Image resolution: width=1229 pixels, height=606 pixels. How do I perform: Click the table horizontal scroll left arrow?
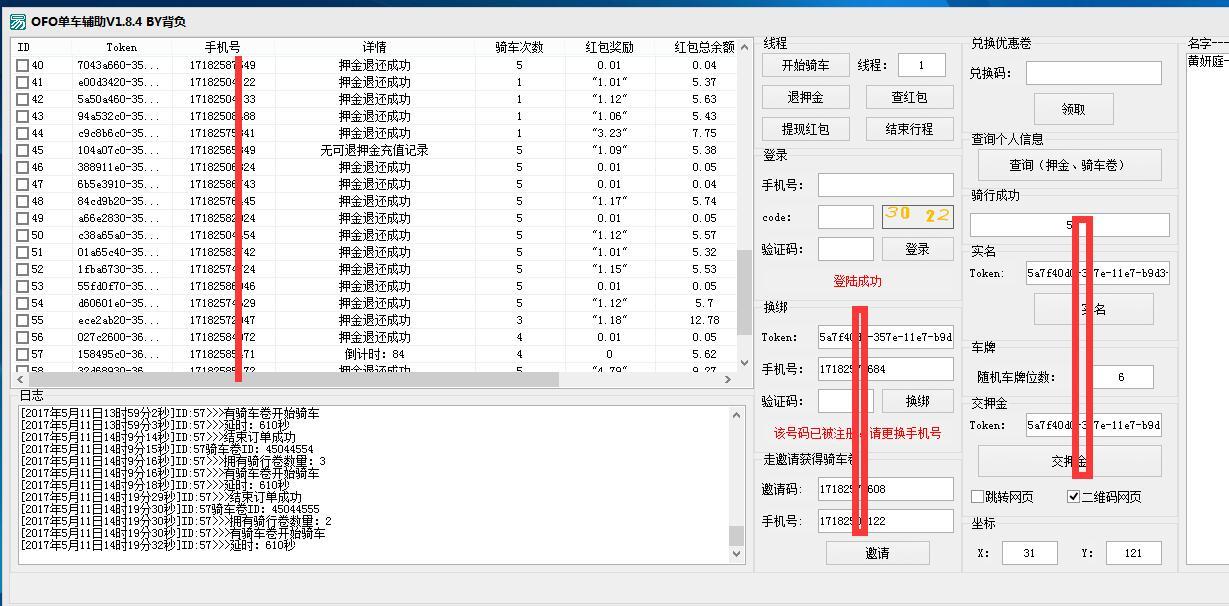pyautogui.click(x=19, y=379)
